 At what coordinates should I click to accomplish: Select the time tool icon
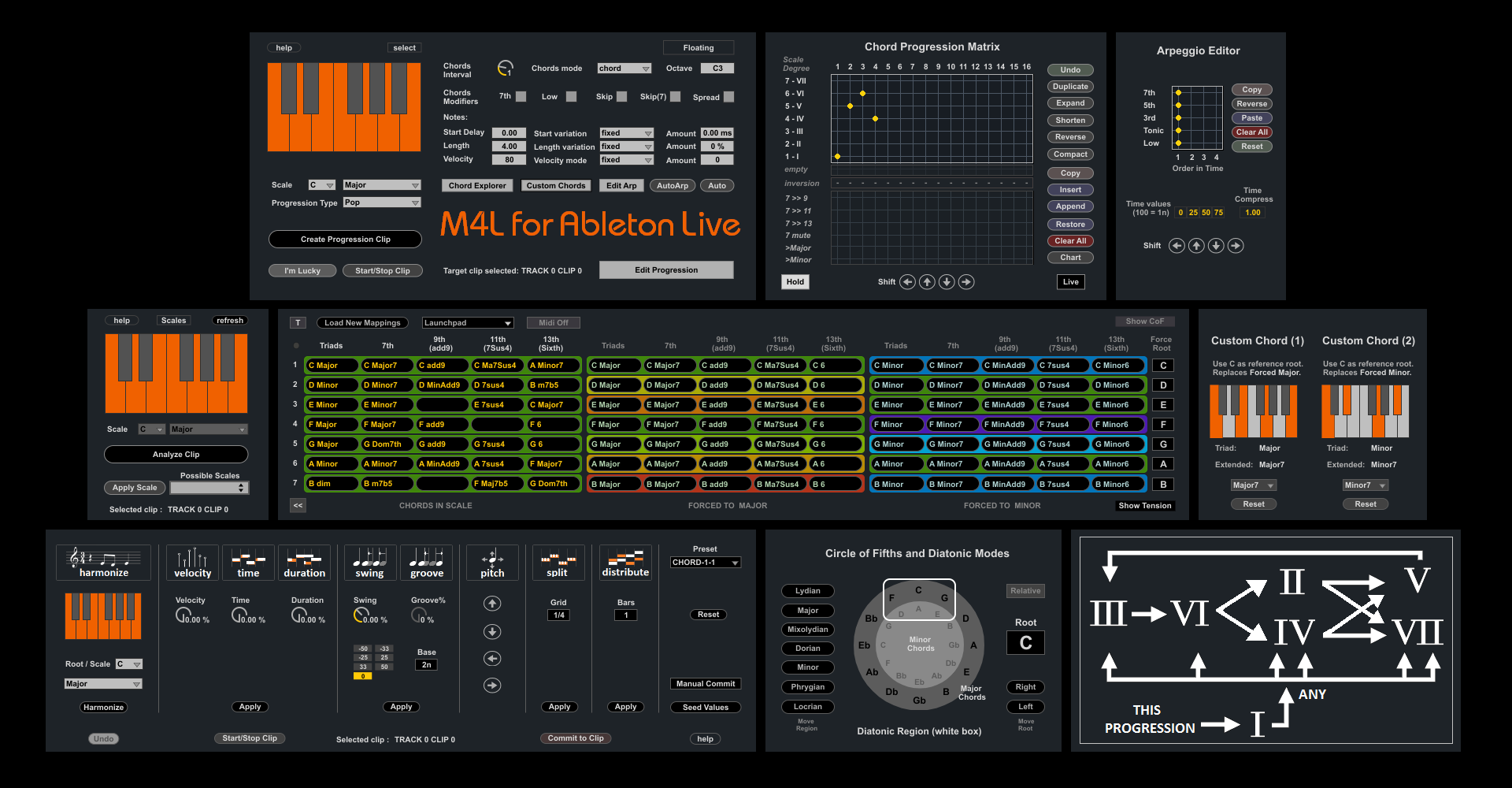click(248, 563)
